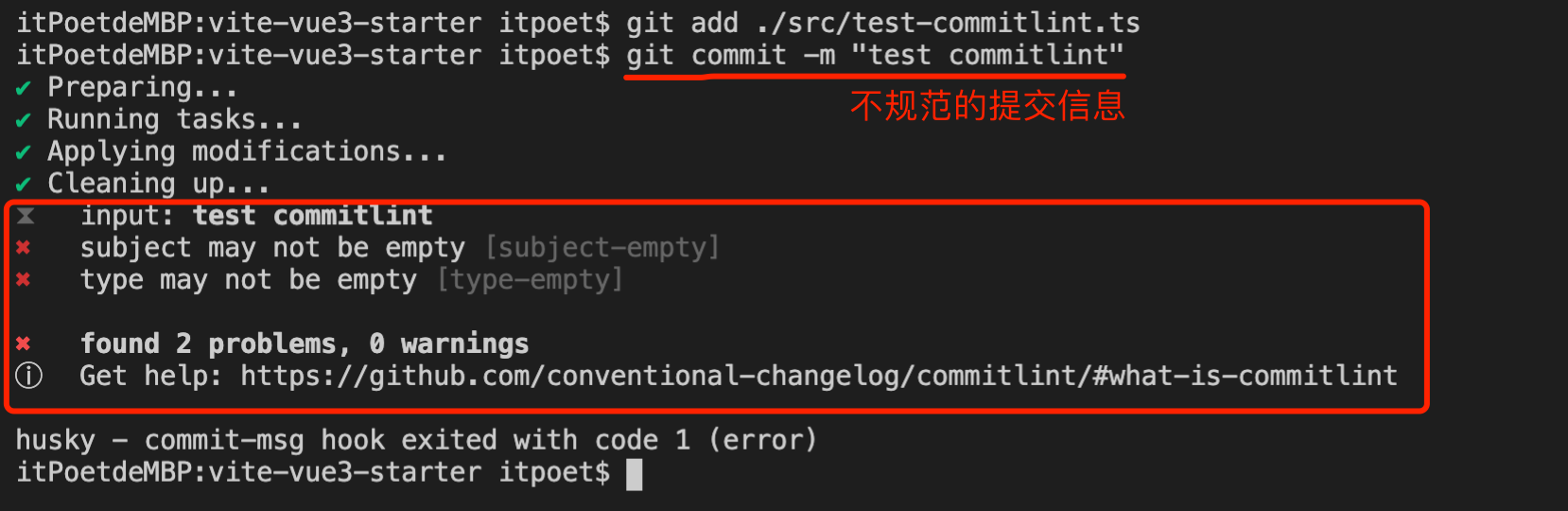The height and width of the screenshot is (511, 1568).
Task: Click the checkmark next to Applying modifications
Action: [24, 153]
